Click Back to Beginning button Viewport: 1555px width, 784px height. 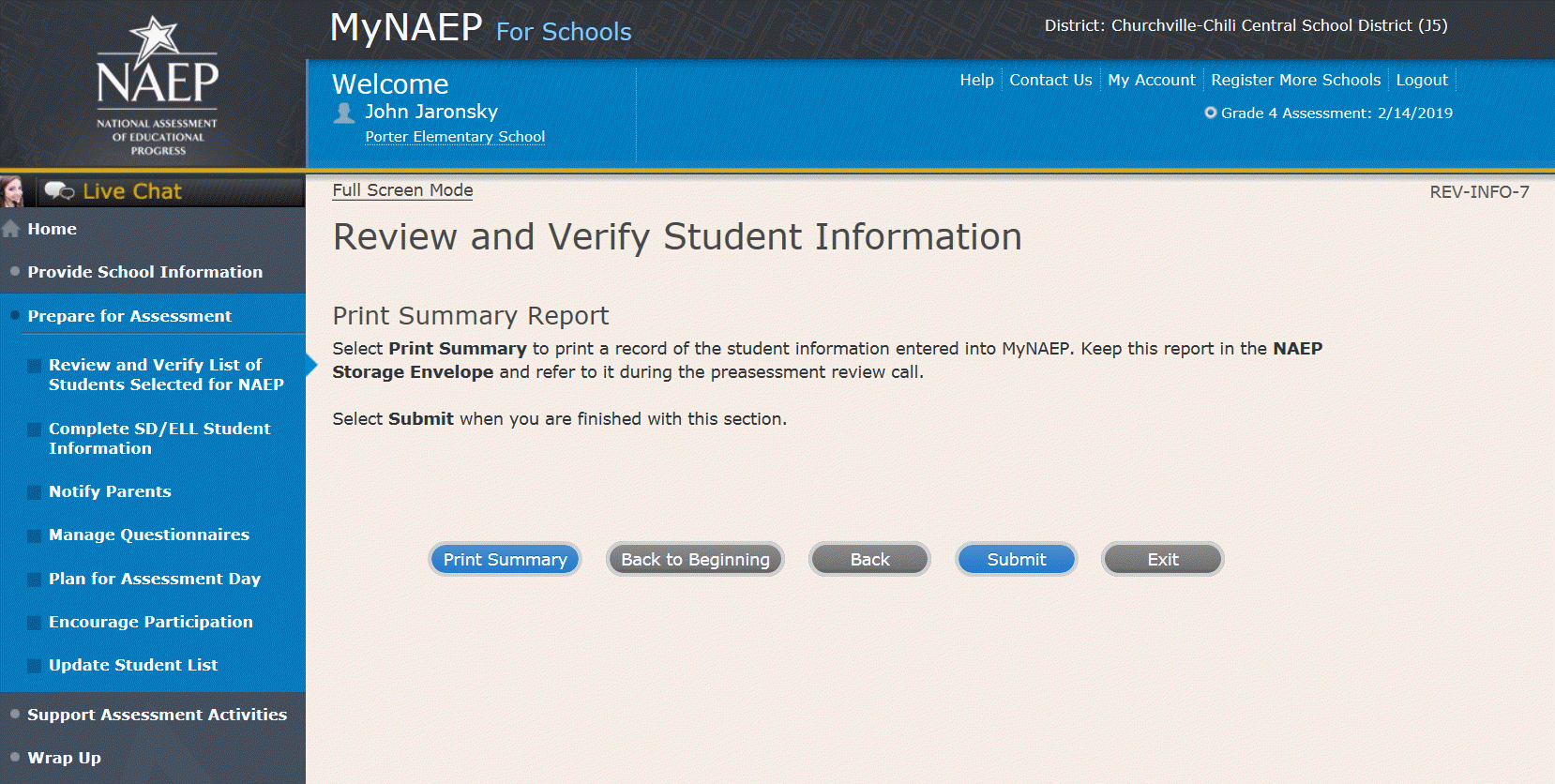pos(695,560)
